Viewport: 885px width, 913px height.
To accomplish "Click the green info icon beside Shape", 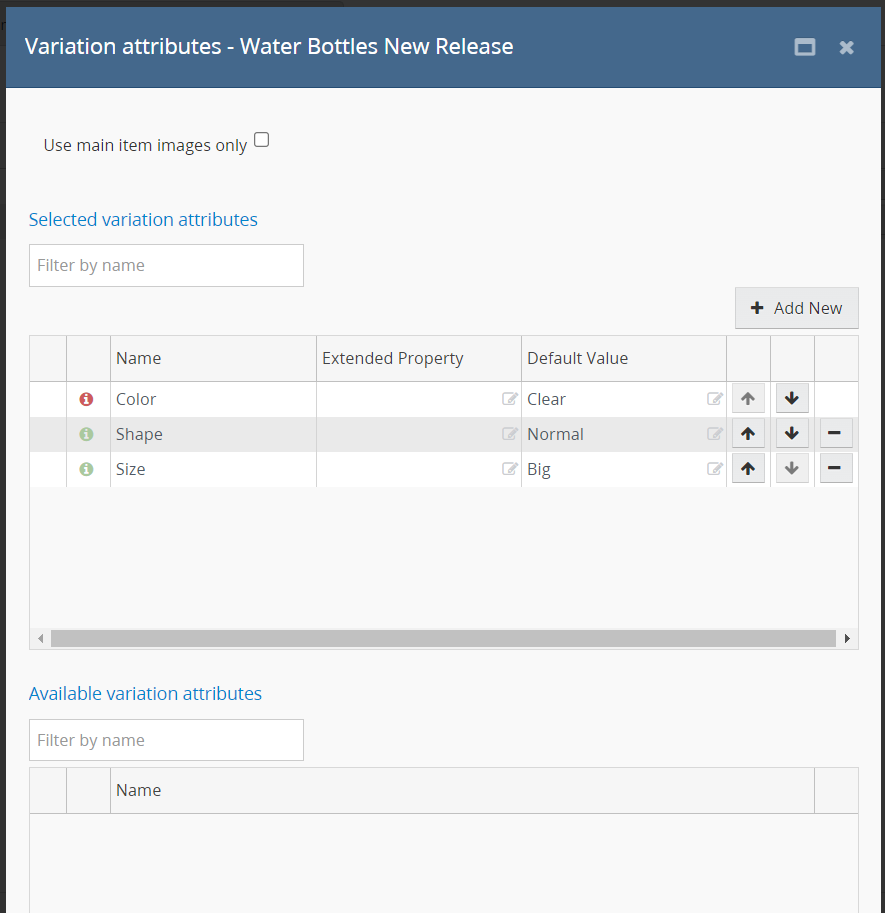I will pos(86,434).
